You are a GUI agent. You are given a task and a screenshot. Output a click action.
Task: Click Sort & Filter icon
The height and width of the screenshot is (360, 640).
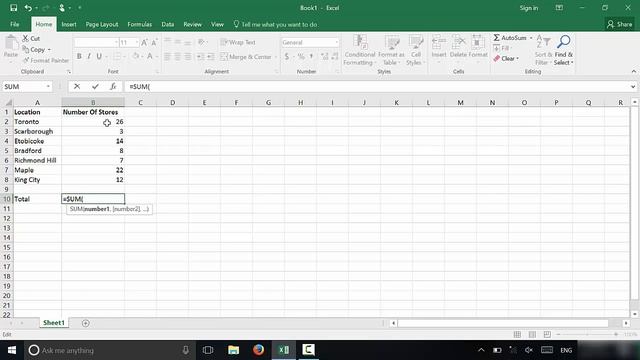click(x=543, y=41)
